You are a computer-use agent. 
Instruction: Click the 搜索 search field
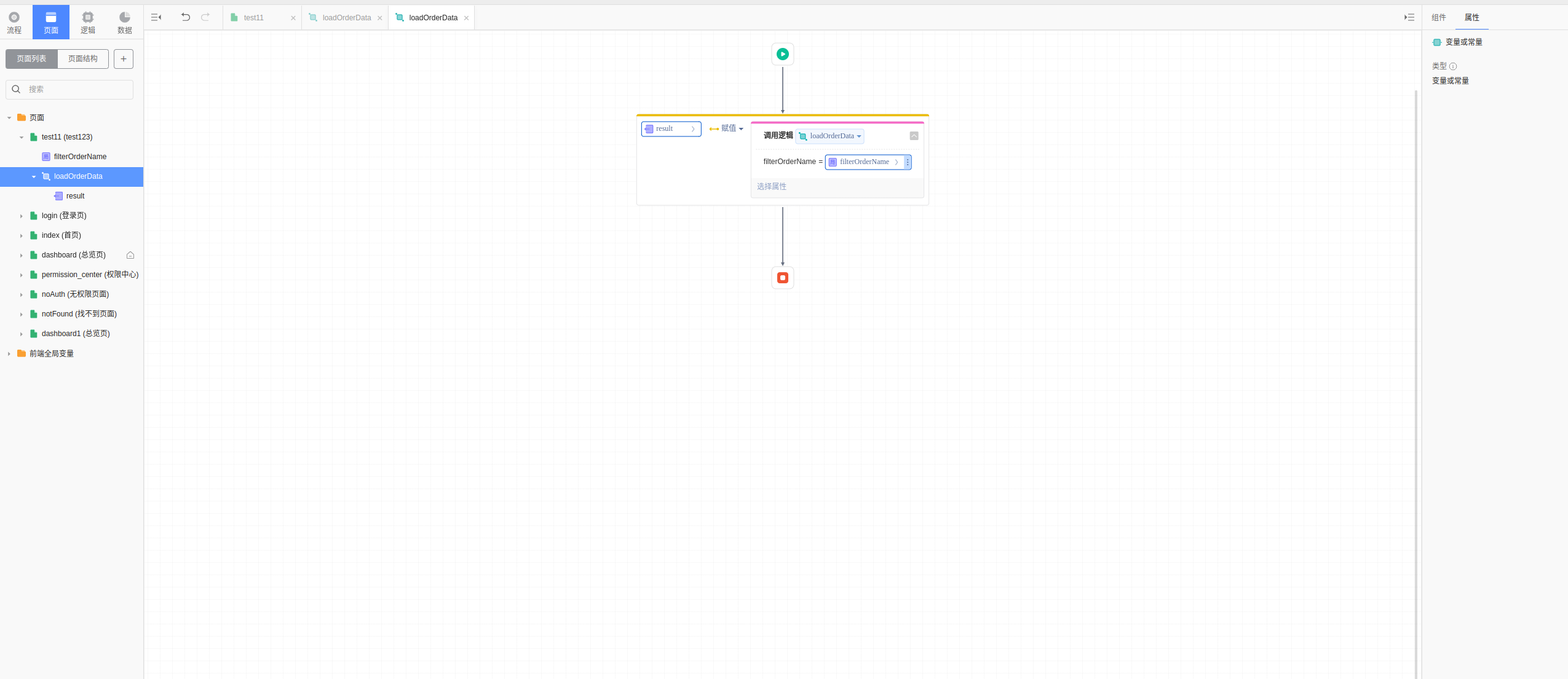click(x=69, y=90)
